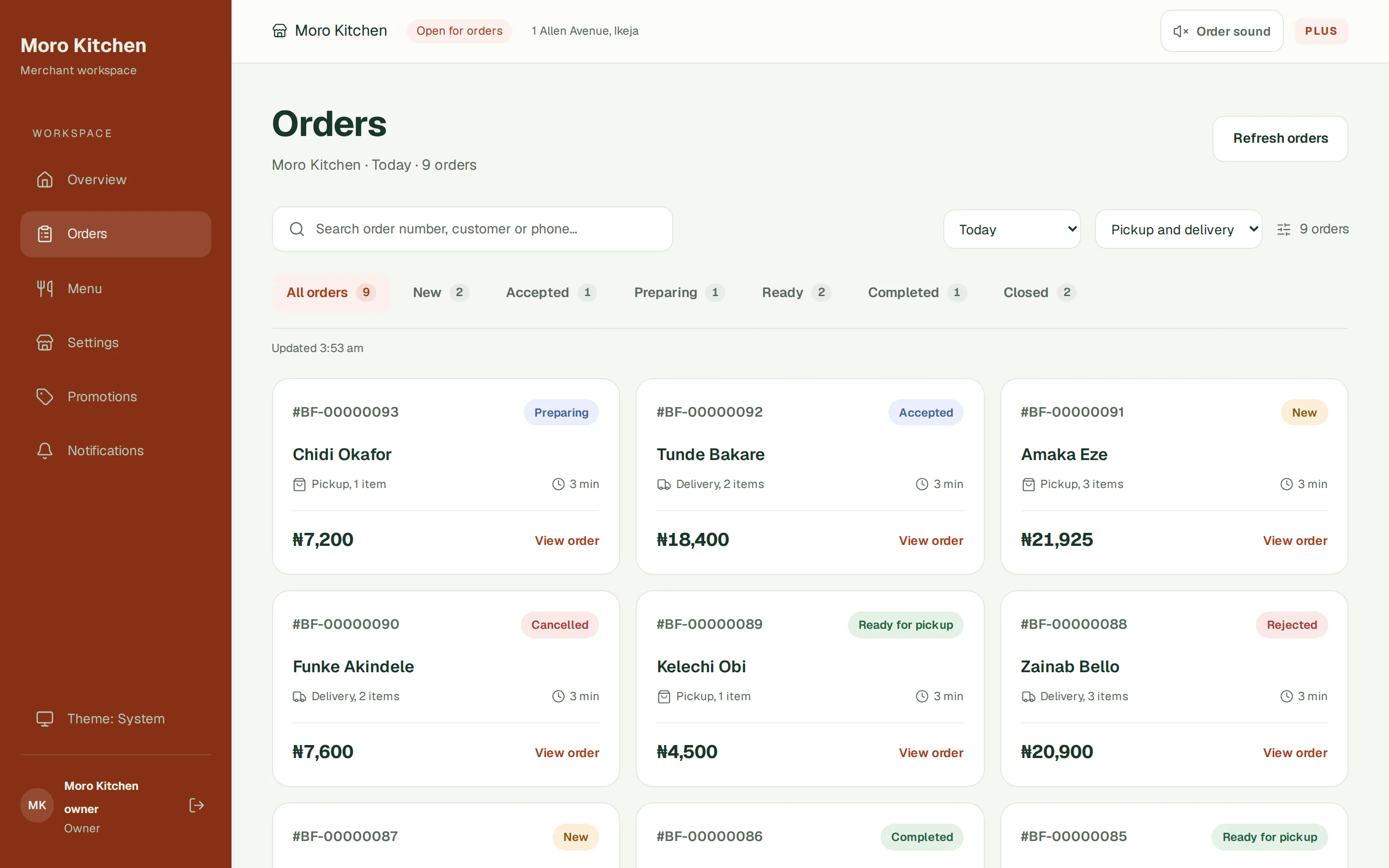Screen dimensions: 1389x868
Task: Click the Completed badge on #BF-00000086
Action: click(x=922, y=837)
